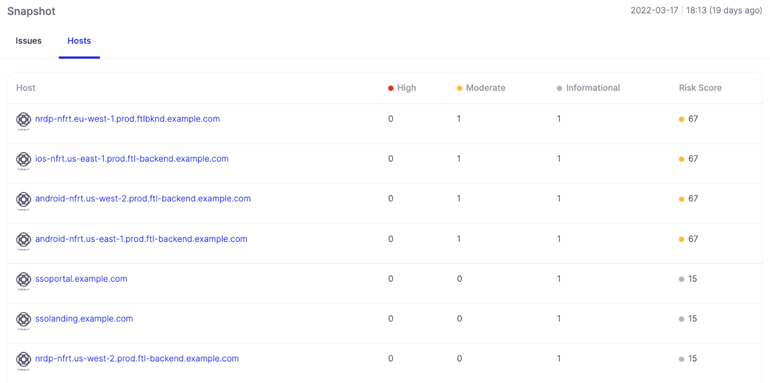The height and width of the screenshot is (383, 770).
Task: Click the host icon beside android-nfrt.us-west-2
Action: tap(23, 200)
